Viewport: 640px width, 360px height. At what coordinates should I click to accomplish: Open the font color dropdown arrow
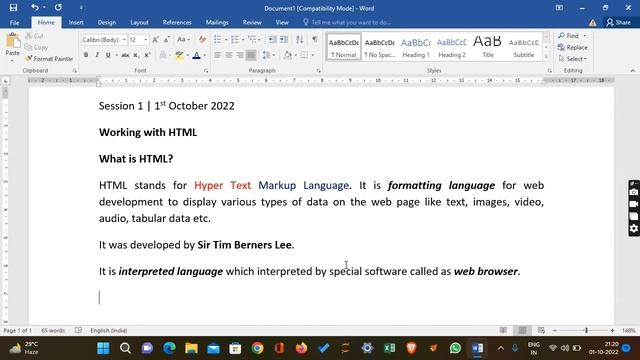click(204, 55)
